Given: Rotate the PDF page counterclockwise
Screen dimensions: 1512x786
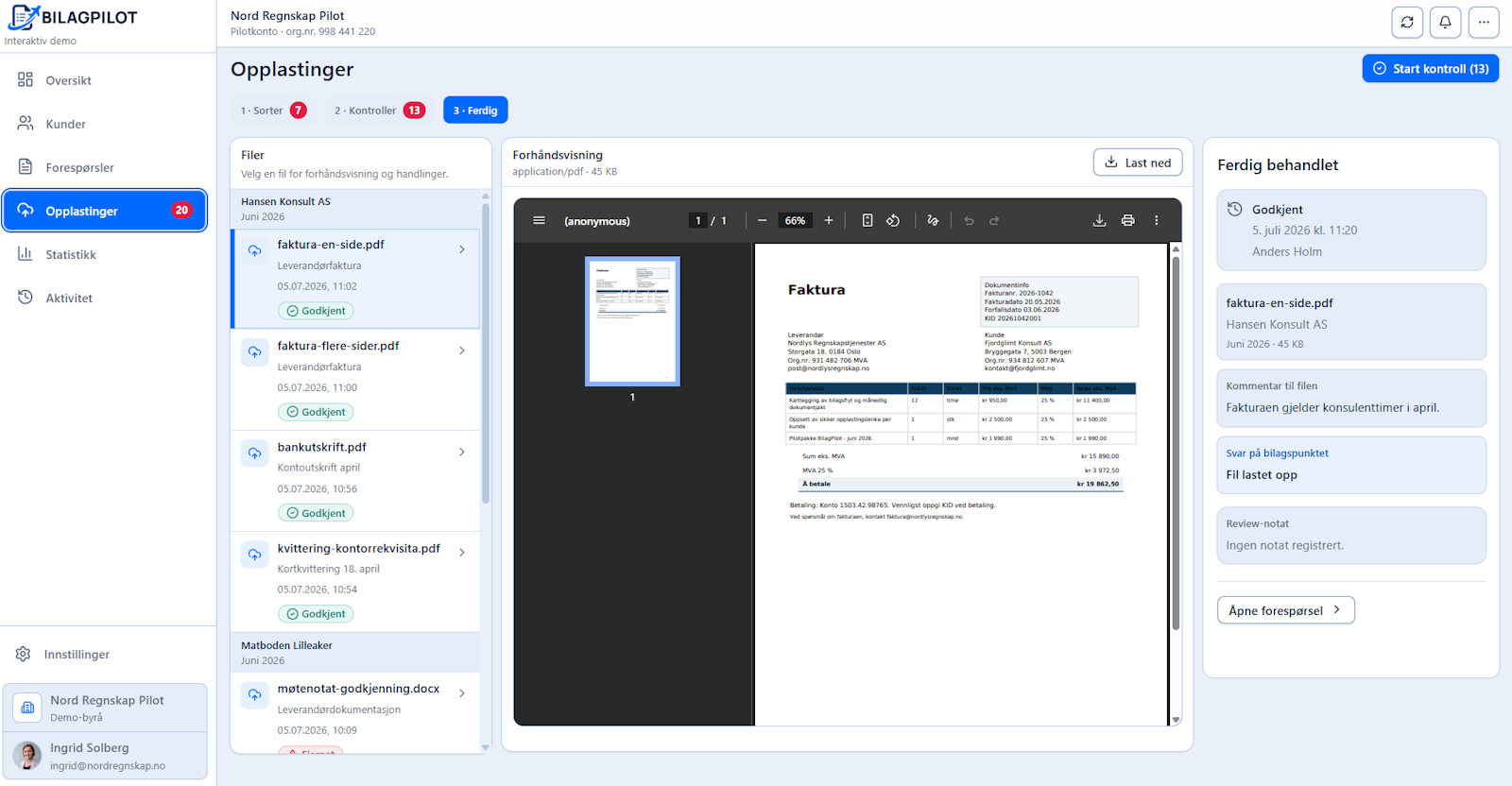Looking at the screenshot, I should click(x=893, y=221).
